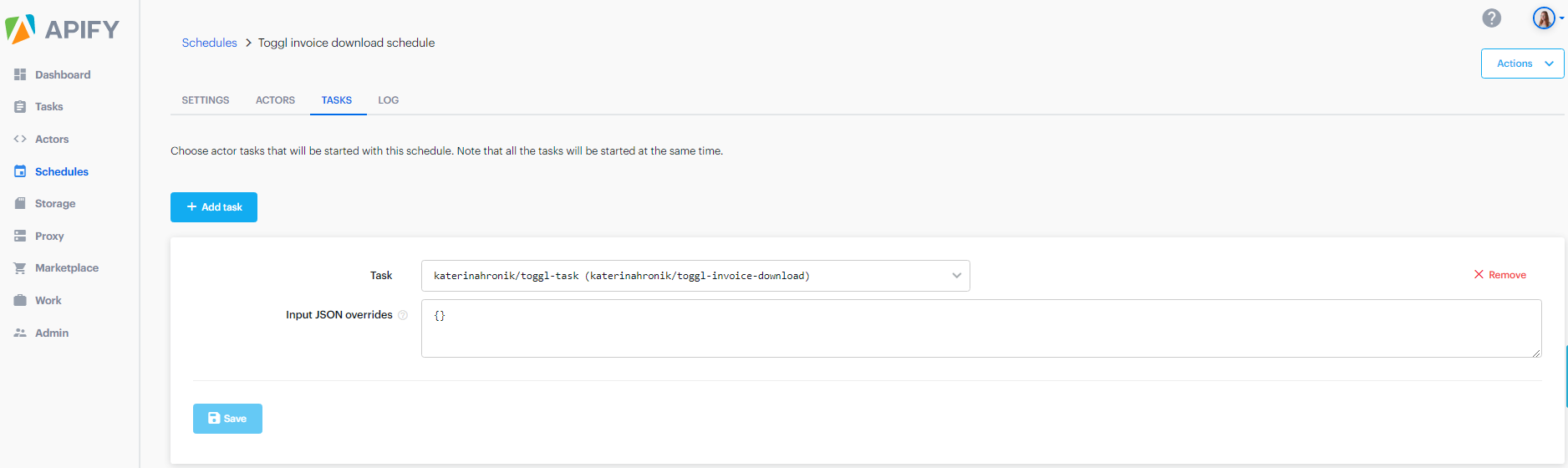Open Schedules in sidebar

[62, 171]
